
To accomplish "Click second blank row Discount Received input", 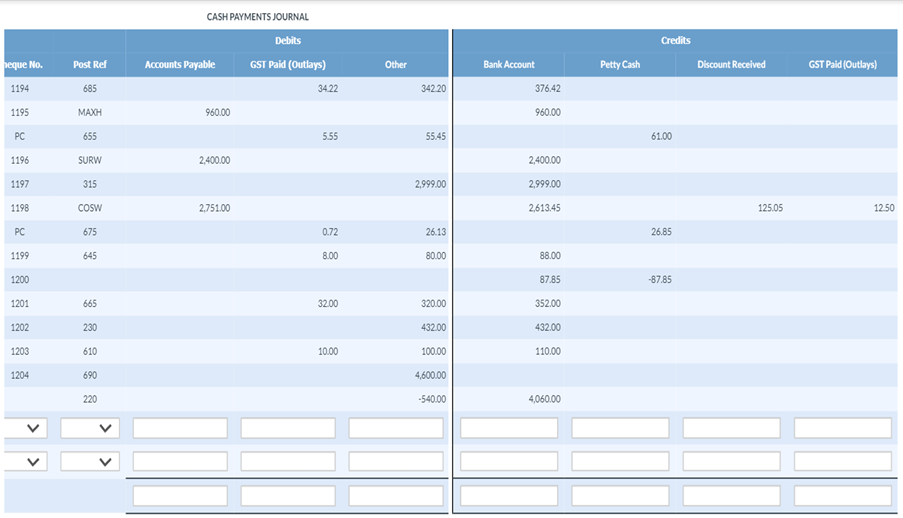I will click(731, 462).
